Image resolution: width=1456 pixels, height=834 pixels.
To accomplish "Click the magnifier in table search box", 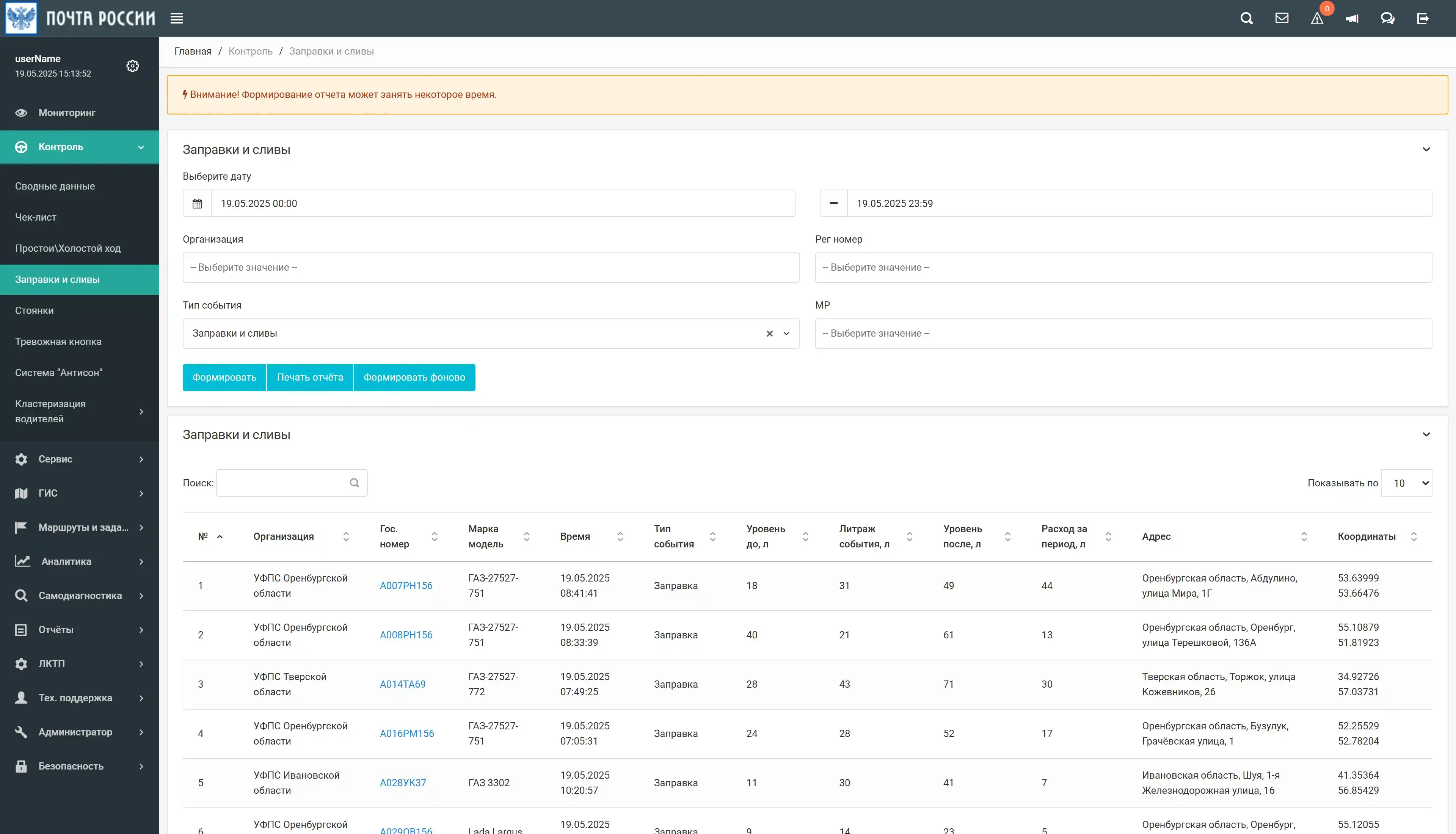I will [355, 483].
